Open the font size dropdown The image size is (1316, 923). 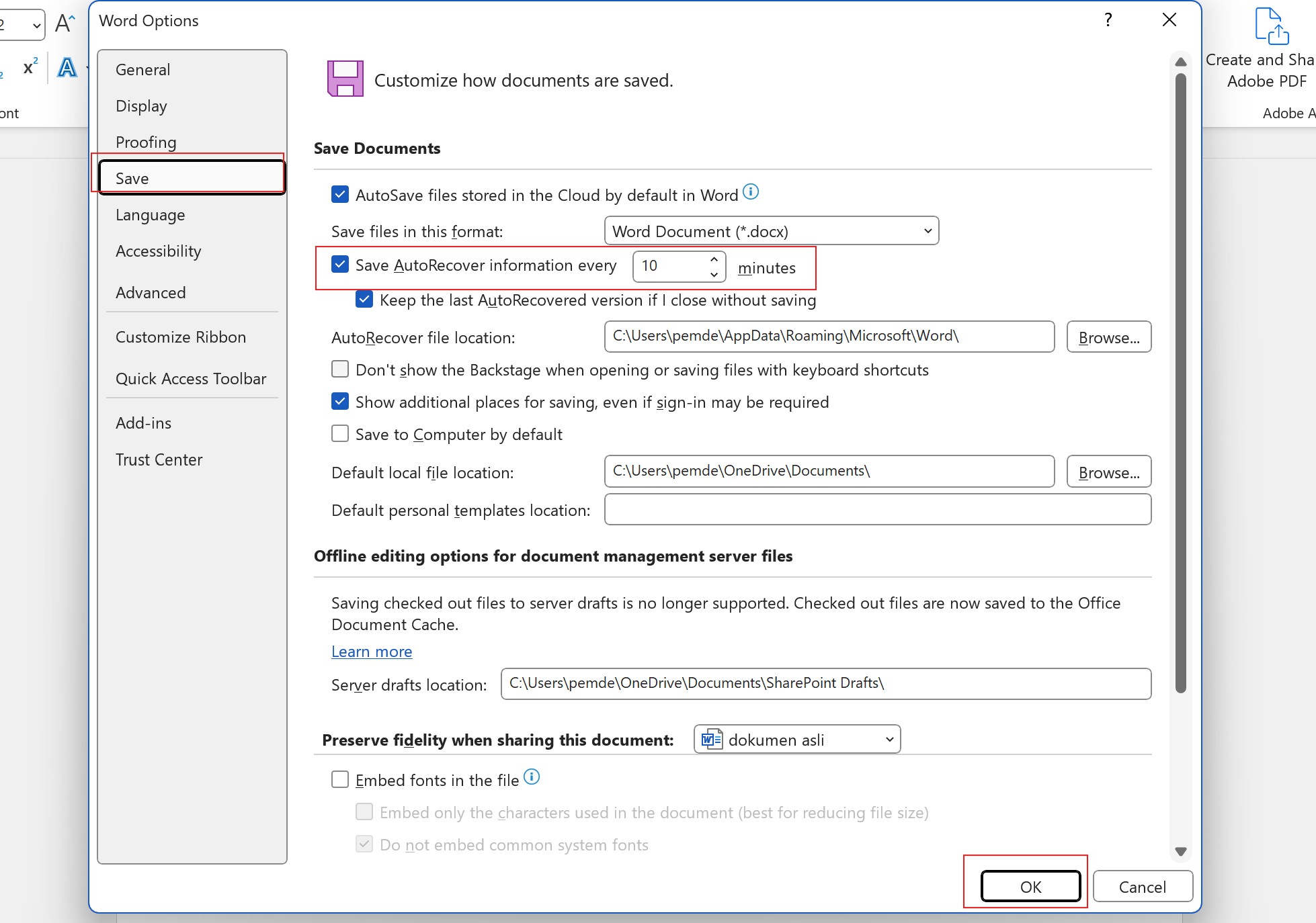(x=36, y=25)
